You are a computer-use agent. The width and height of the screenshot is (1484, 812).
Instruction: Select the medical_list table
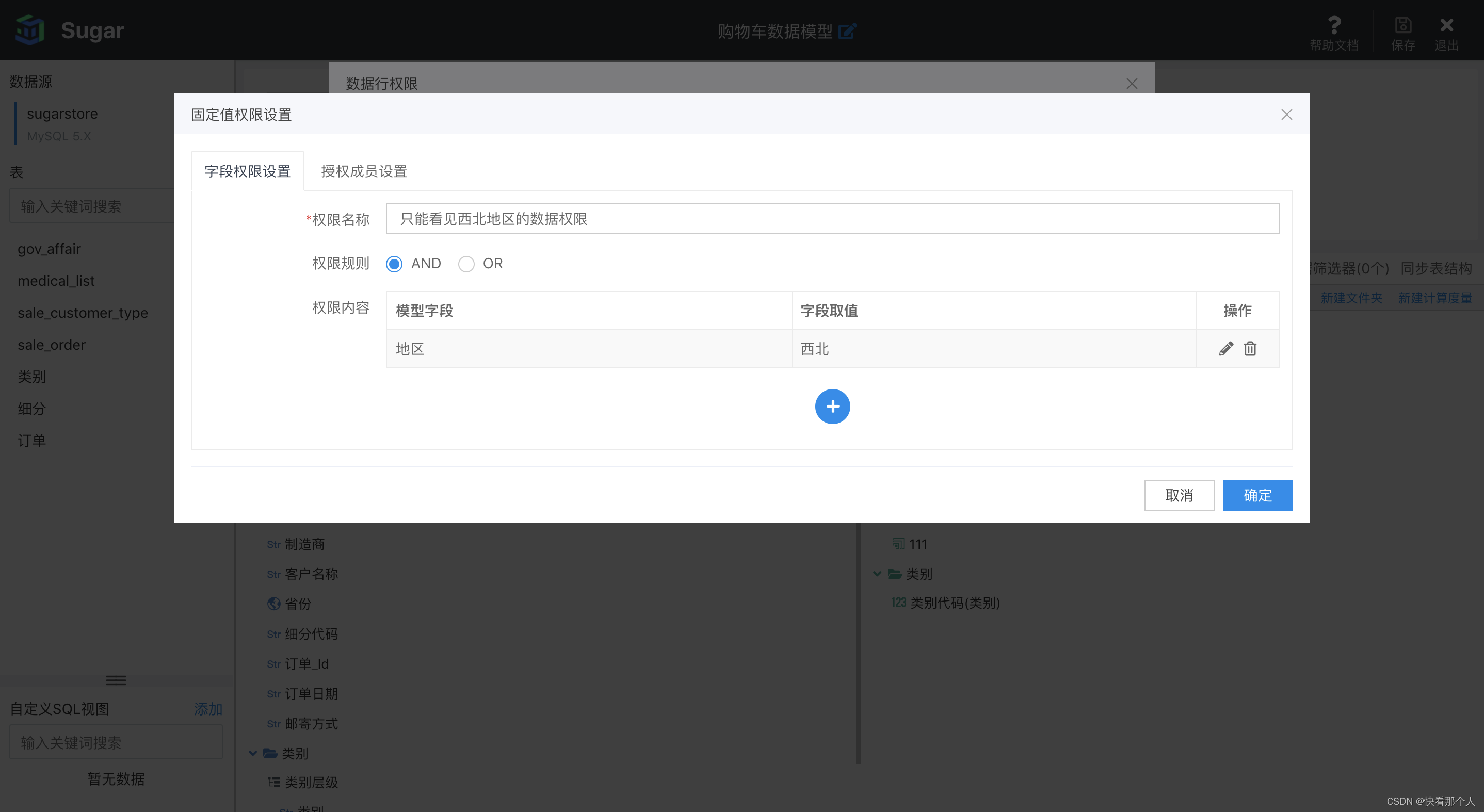click(56, 281)
